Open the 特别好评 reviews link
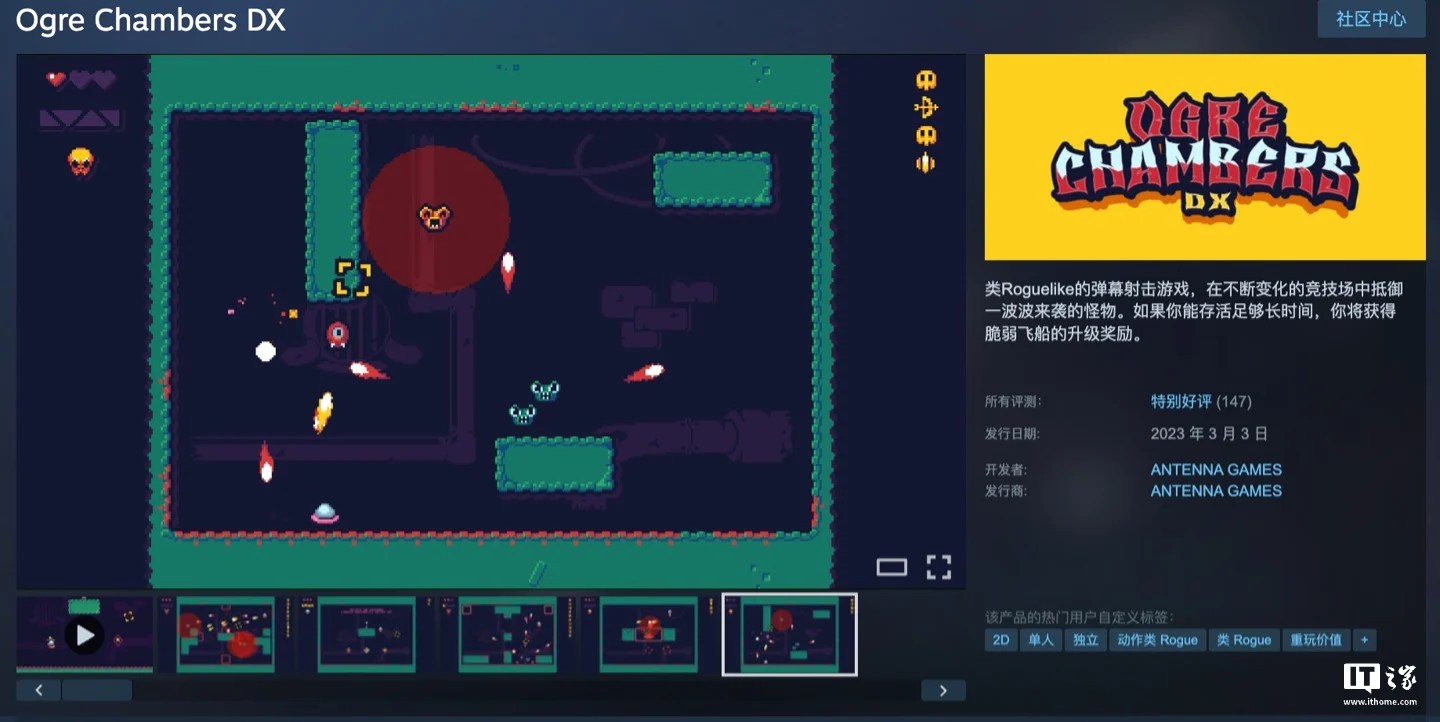 tap(1181, 402)
